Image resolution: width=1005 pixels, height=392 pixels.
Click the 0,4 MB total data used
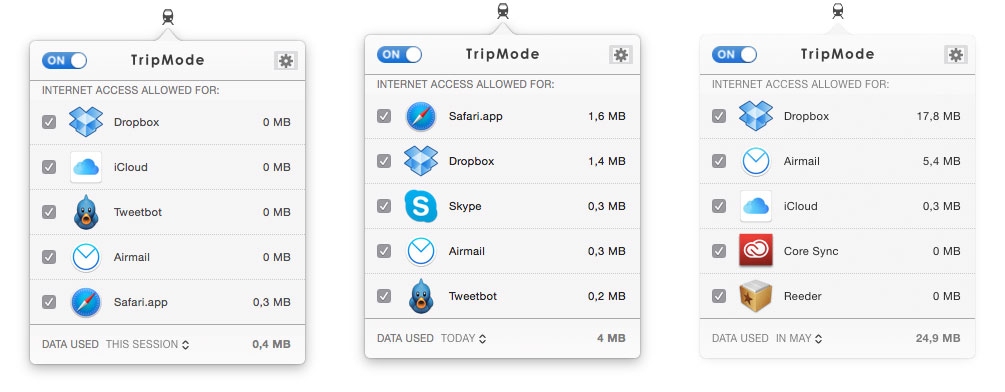coord(271,345)
